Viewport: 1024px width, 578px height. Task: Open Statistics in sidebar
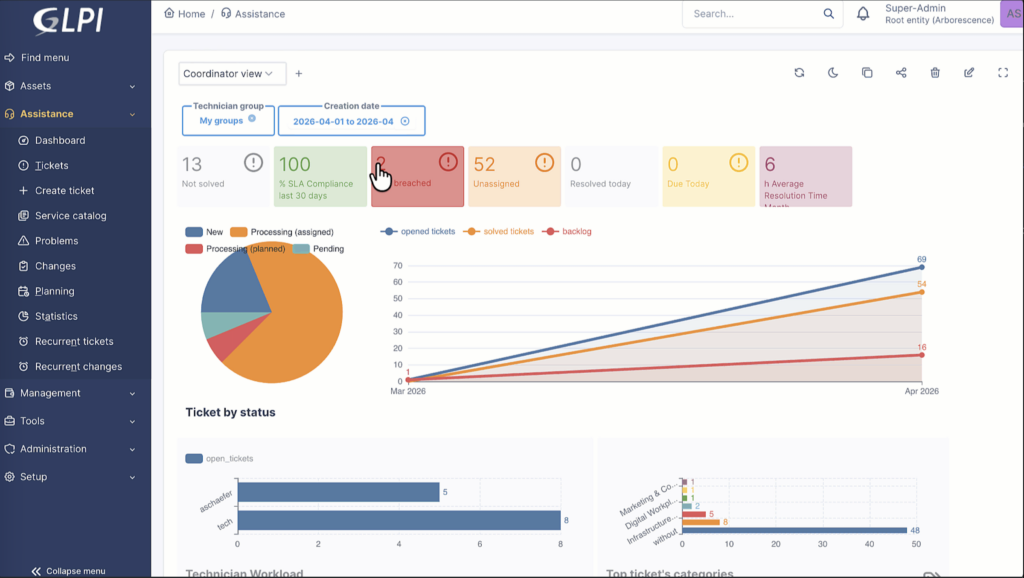pyautogui.click(x=56, y=316)
